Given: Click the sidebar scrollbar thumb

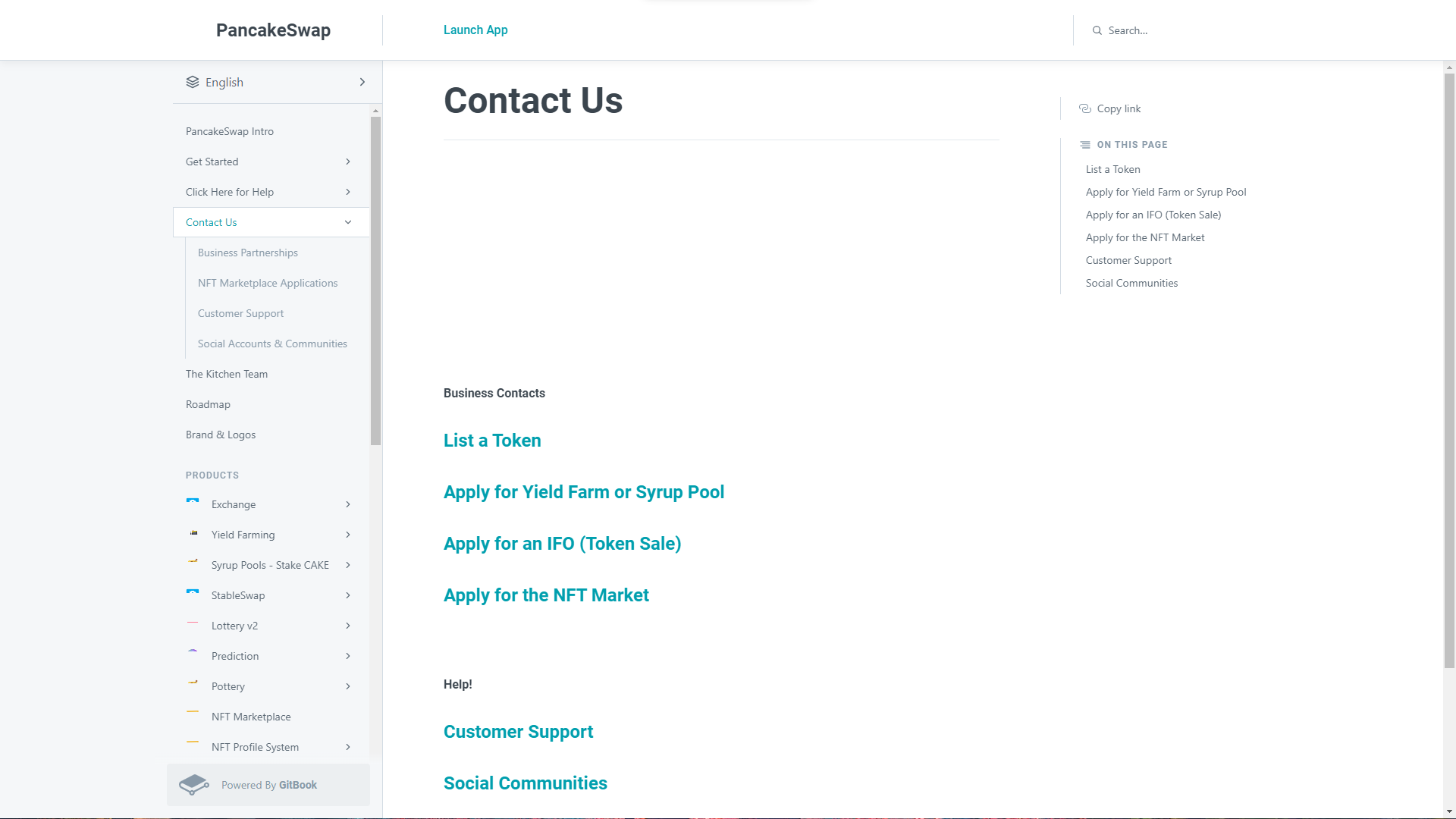Looking at the screenshot, I should (375, 281).
